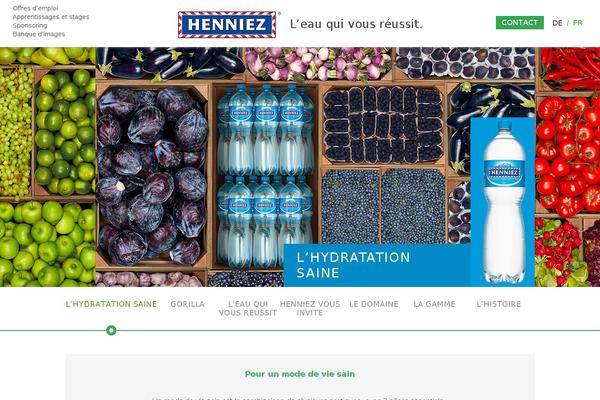600x400 pixels.
Task: Click the crate of Henniez bottles
Action: click(265, 176)
